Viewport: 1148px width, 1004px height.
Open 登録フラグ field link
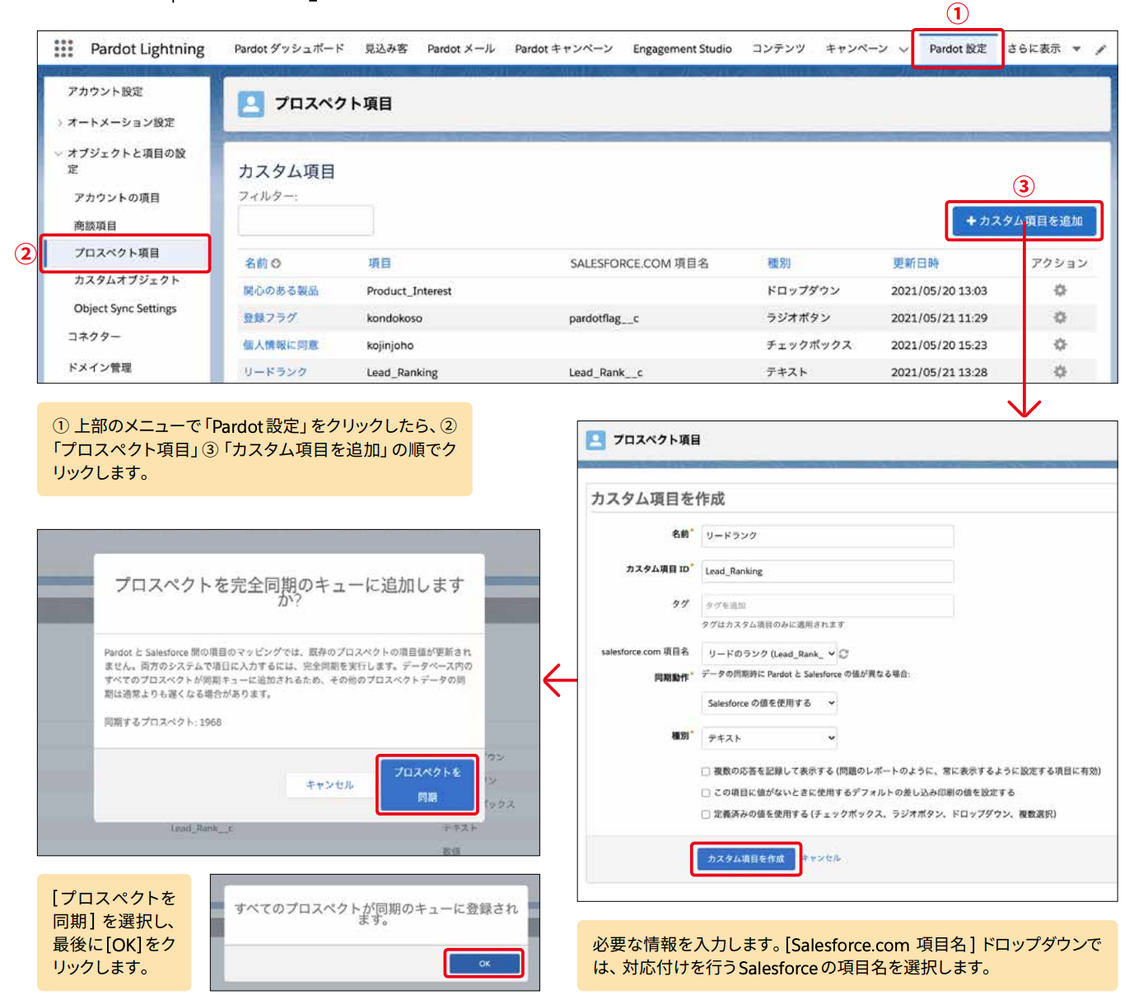tap(269, 318)
